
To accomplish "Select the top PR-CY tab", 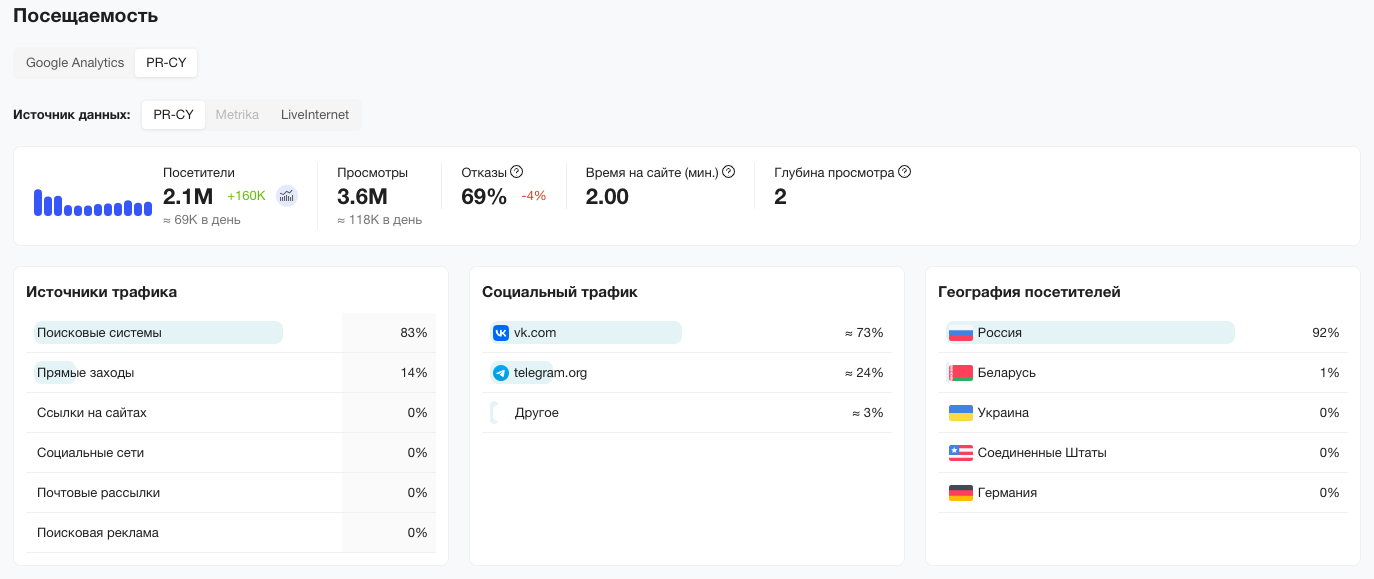I will (166, 63).
